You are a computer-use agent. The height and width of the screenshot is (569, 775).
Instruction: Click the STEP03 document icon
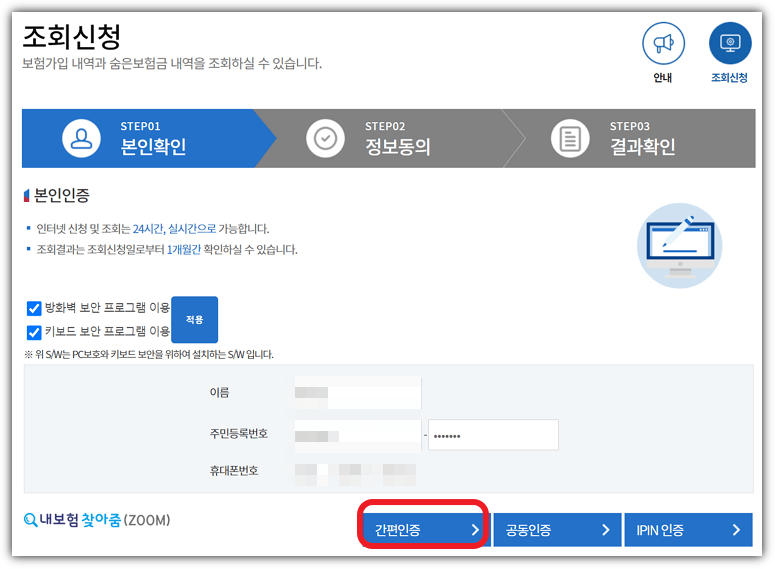point(570,138)
